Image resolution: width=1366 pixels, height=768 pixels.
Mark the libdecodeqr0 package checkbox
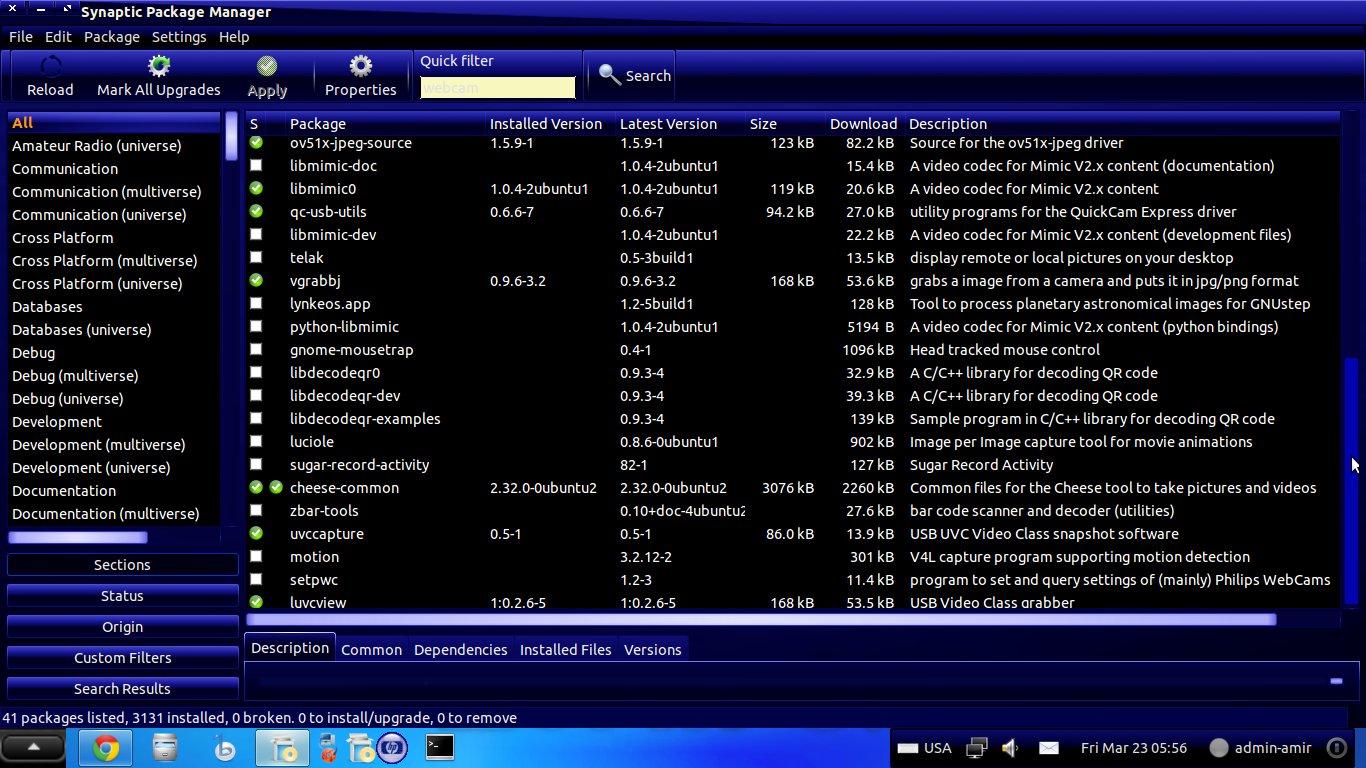[x=256, y=372]
